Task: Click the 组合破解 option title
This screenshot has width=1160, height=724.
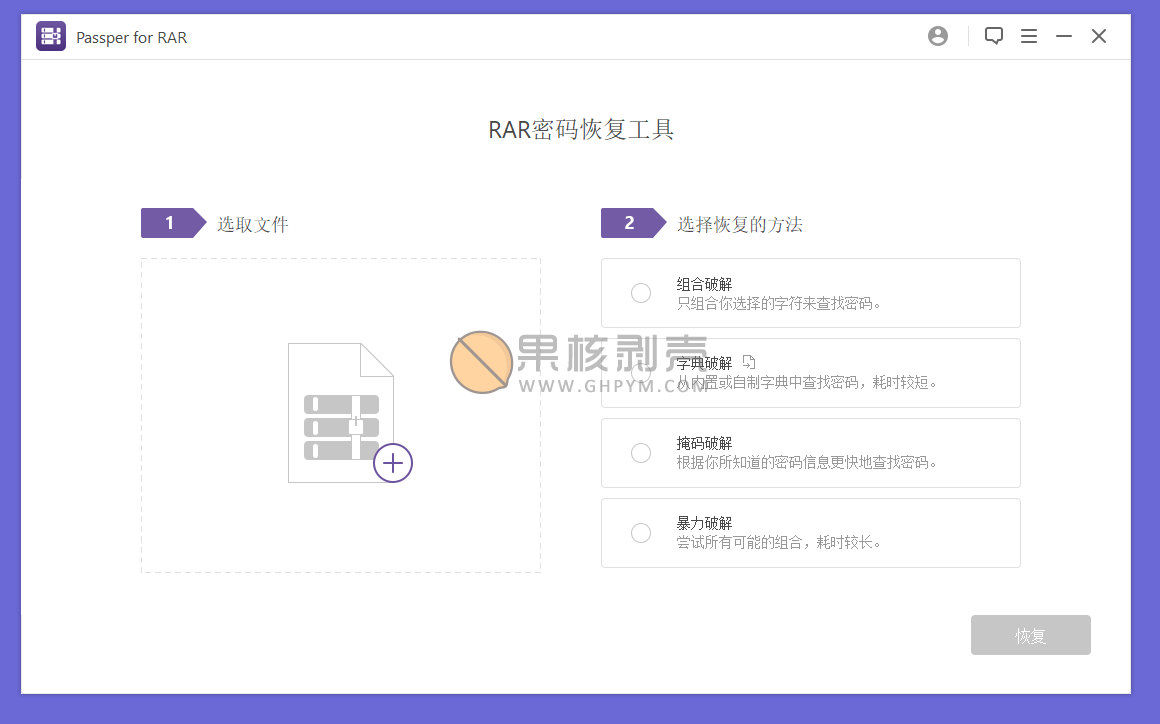Action: [x=704, y=284]
